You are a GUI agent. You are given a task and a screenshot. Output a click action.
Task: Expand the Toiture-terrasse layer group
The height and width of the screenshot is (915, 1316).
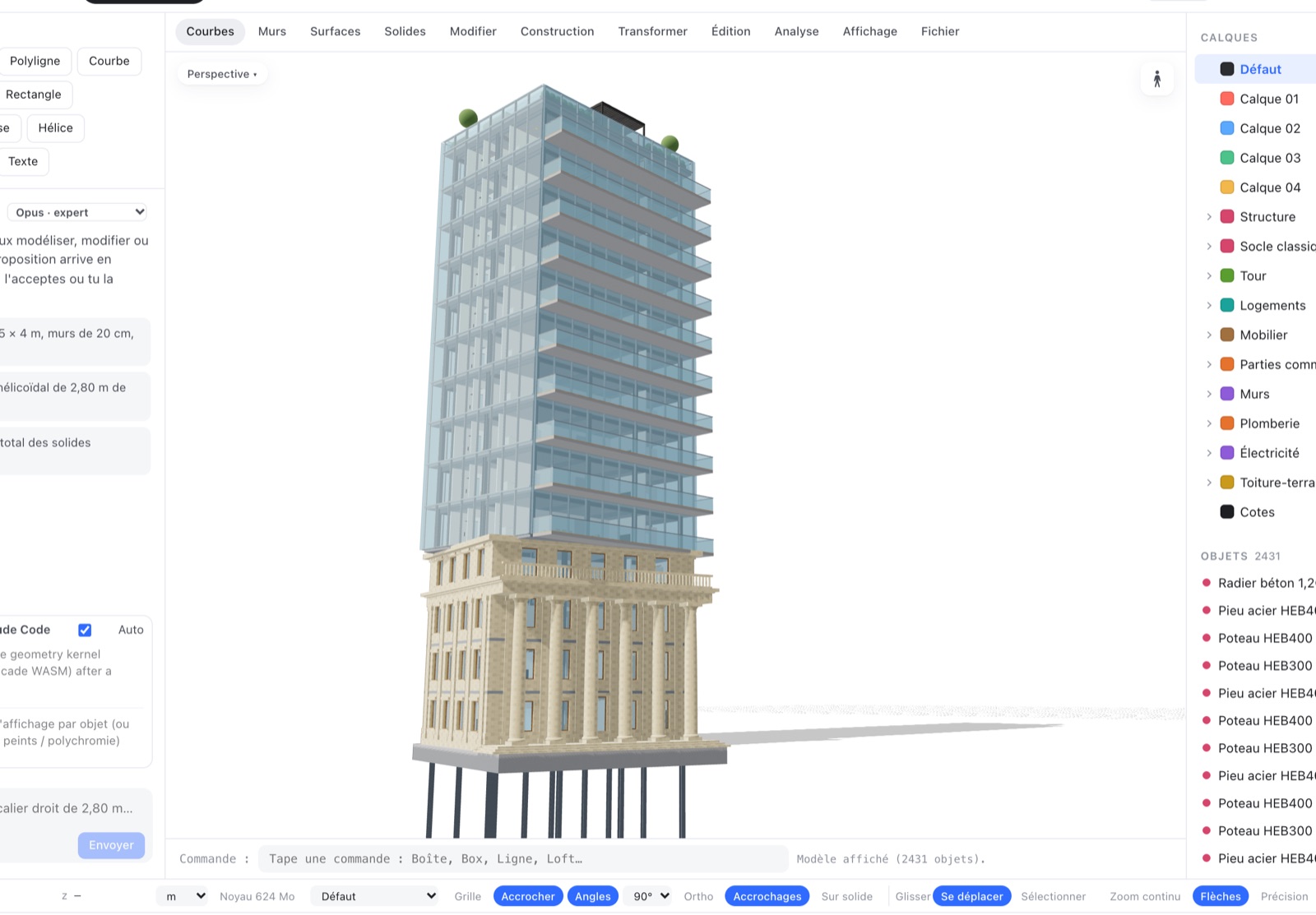click(1208, 483)
